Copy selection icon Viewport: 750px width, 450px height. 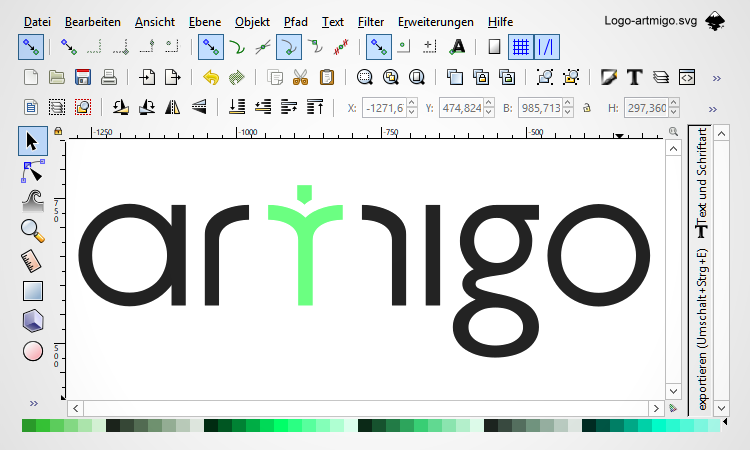click(275, 77)
